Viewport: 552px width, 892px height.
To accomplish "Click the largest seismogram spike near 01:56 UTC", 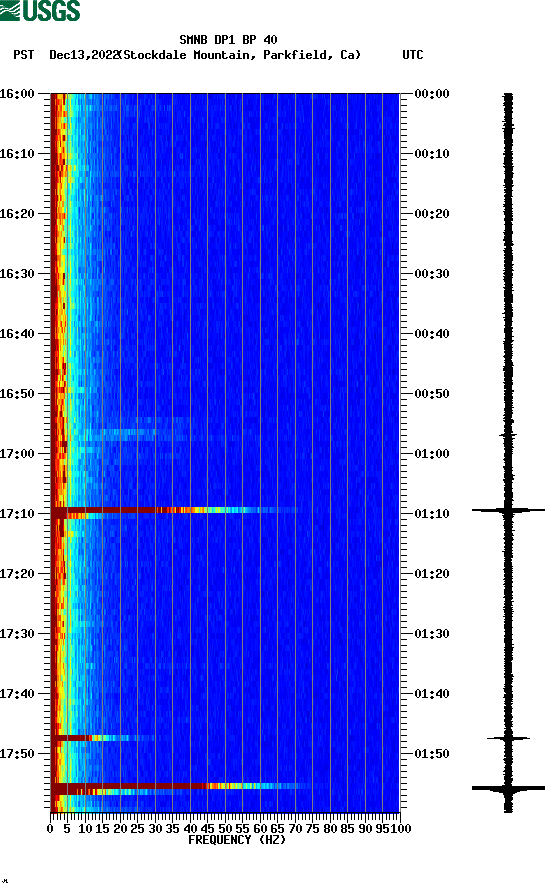I will pos(508,788).
